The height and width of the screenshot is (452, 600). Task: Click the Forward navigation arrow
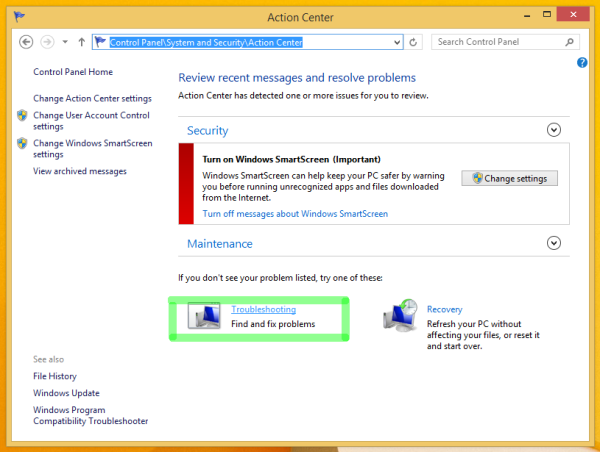point(47,42)
